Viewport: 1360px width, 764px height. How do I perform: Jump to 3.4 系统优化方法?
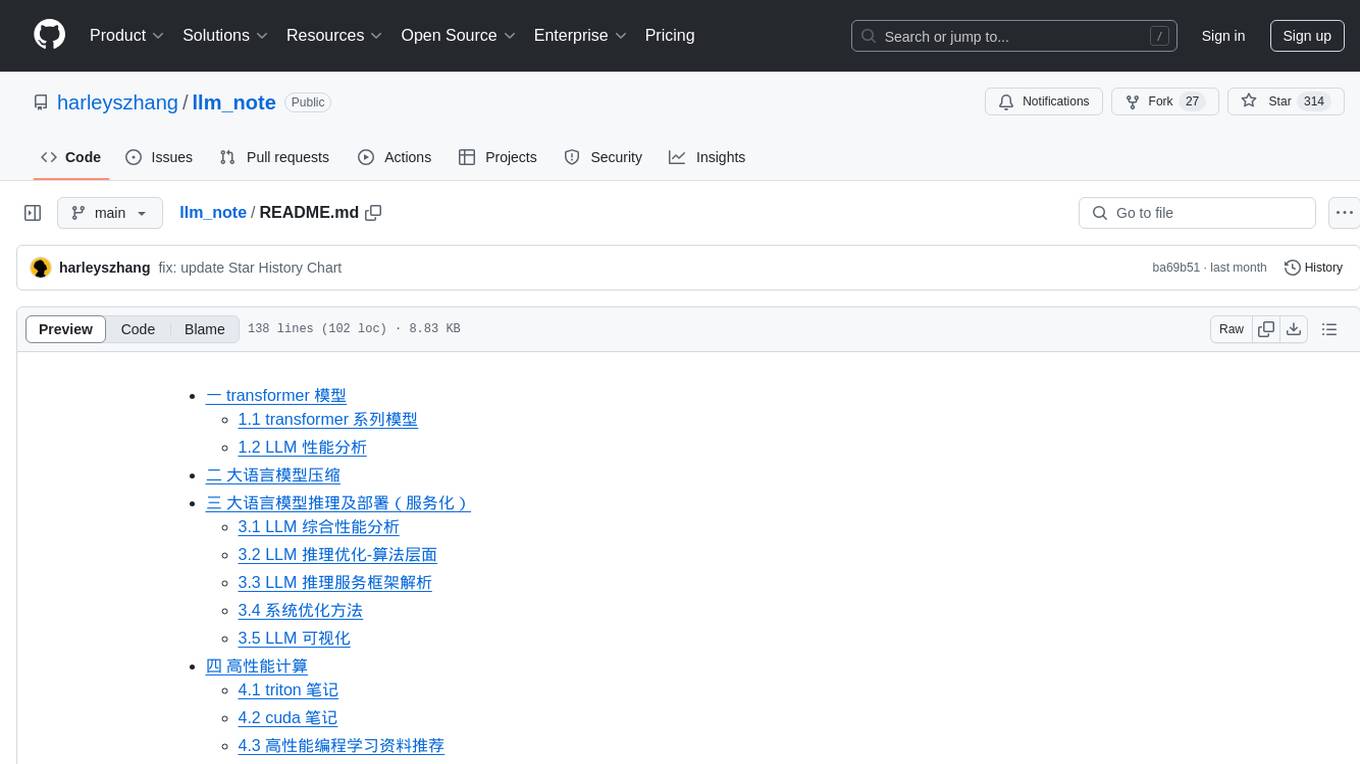(x=300, y=611)
